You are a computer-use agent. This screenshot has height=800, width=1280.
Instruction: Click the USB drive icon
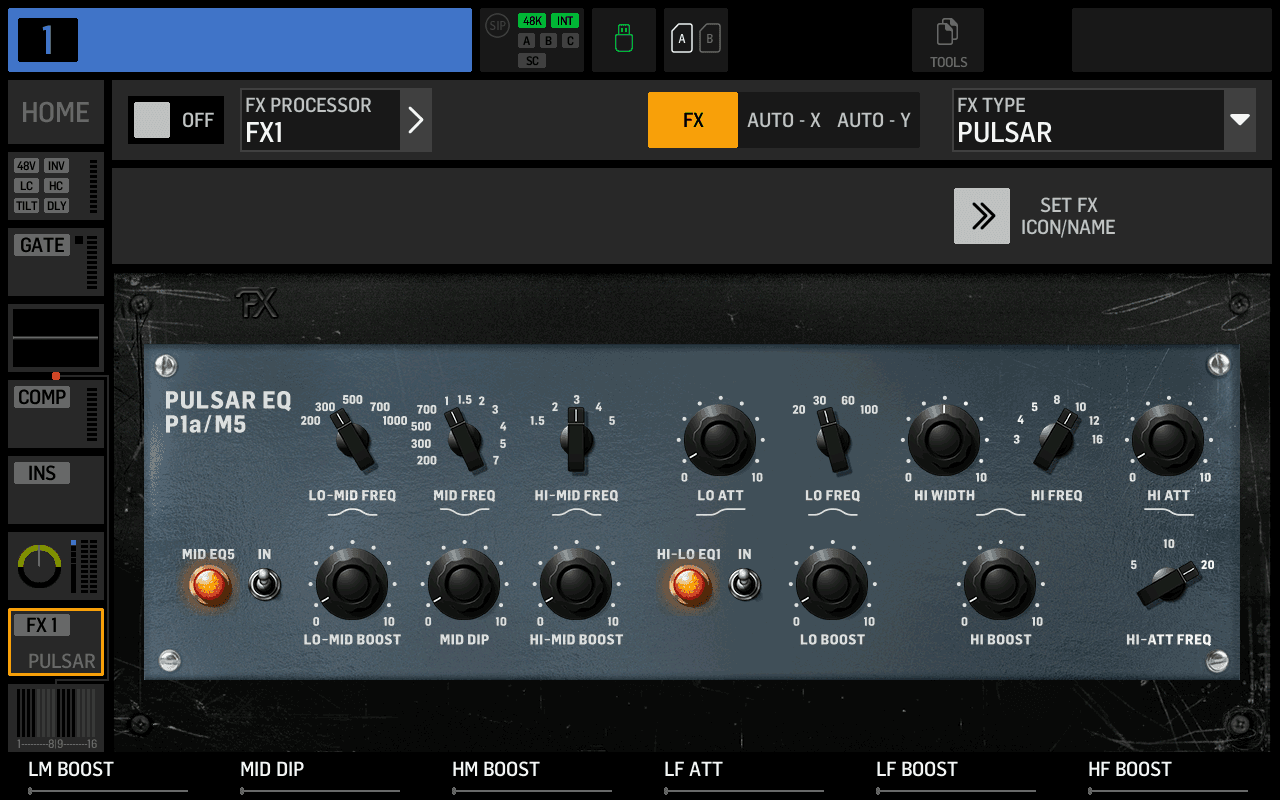(624, 39)
